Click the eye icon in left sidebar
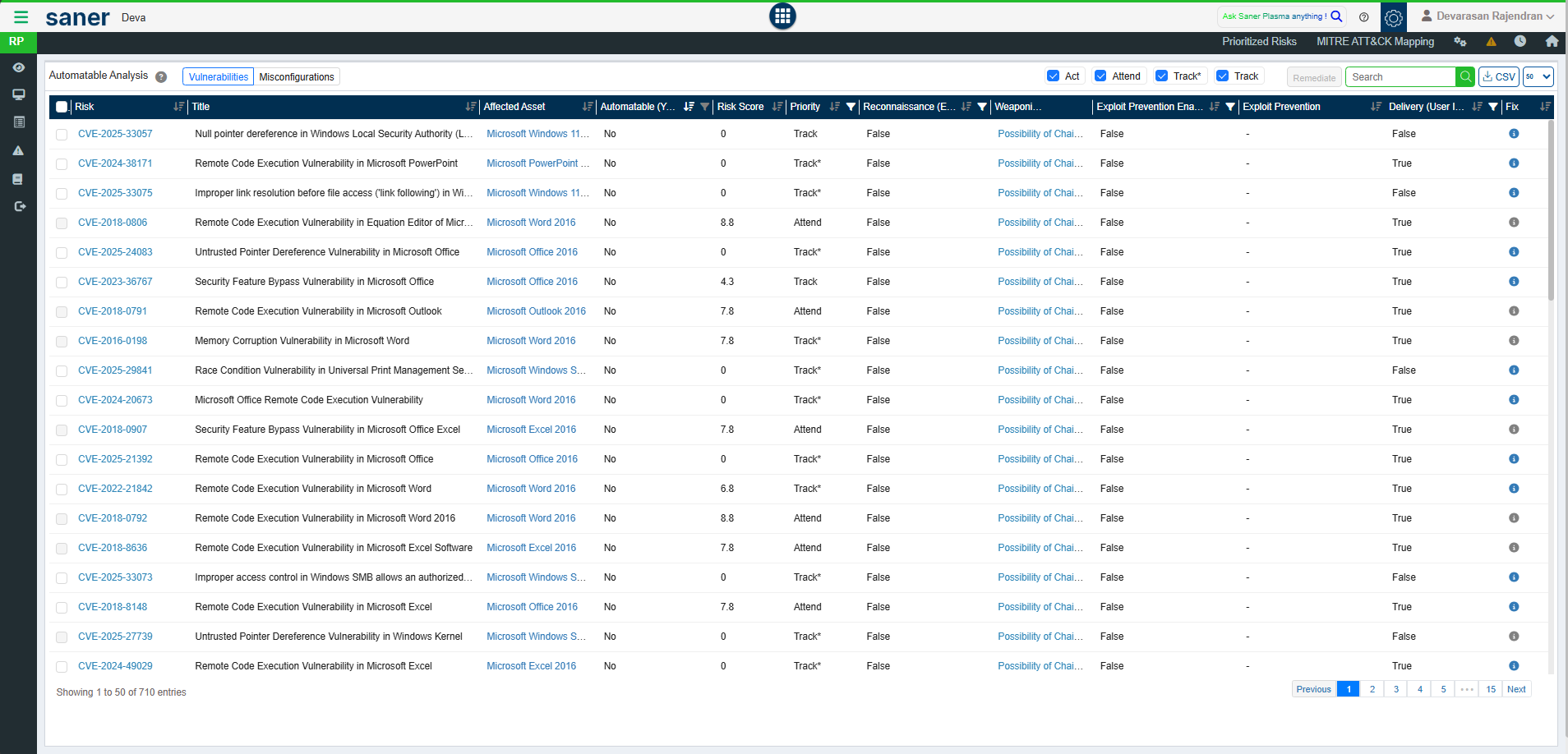 [x=18, y=67]
